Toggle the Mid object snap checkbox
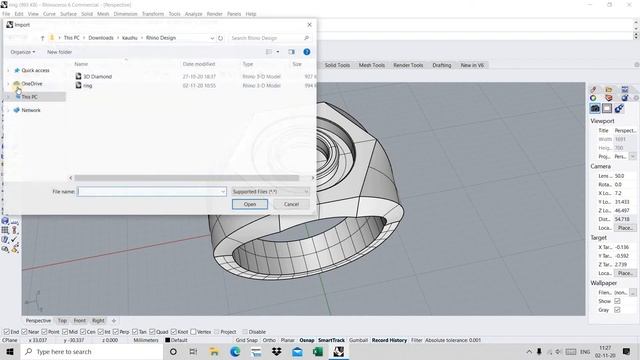The image size is (640, 360). coord(65,332)
